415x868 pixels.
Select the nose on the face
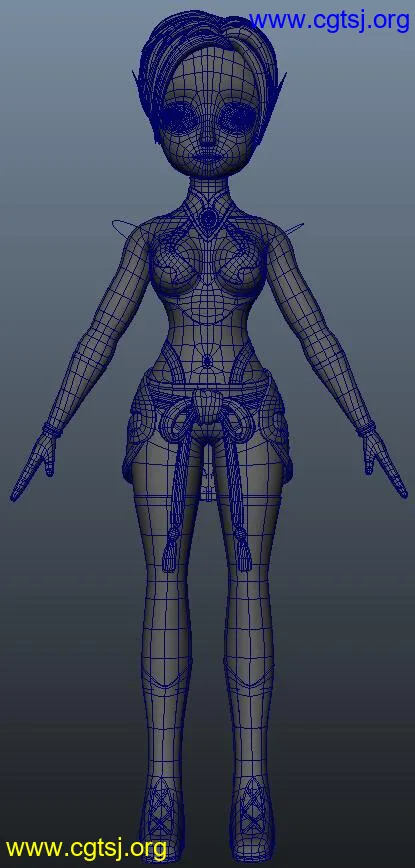208,136
